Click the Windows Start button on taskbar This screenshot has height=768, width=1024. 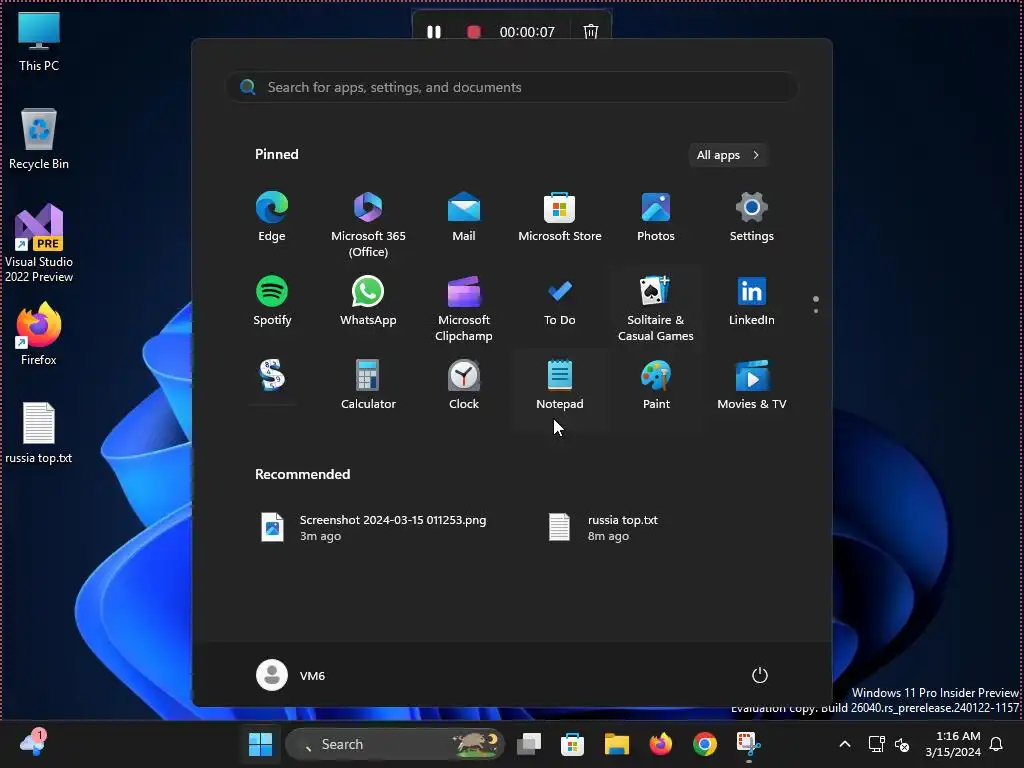point(261,744)
